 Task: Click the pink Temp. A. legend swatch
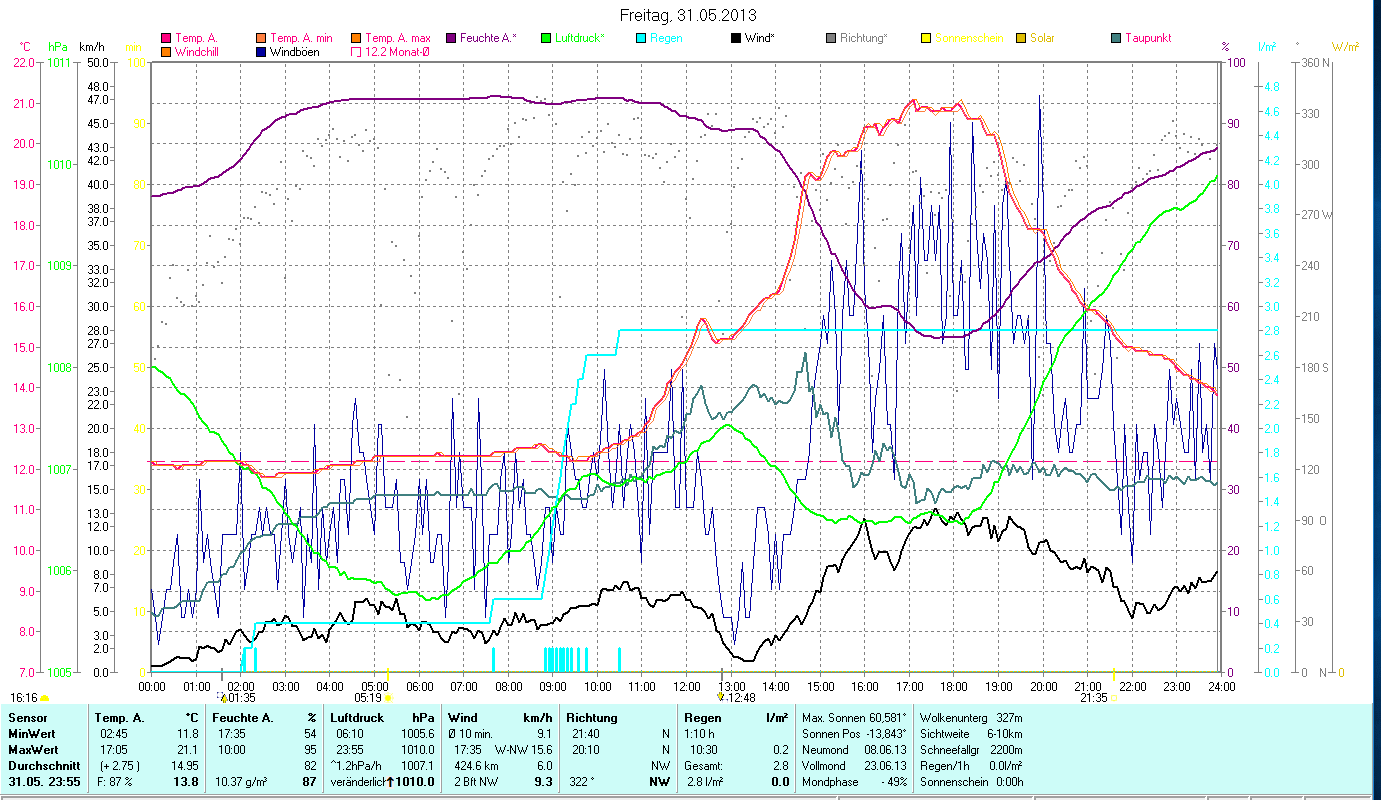tap(166, 38)
